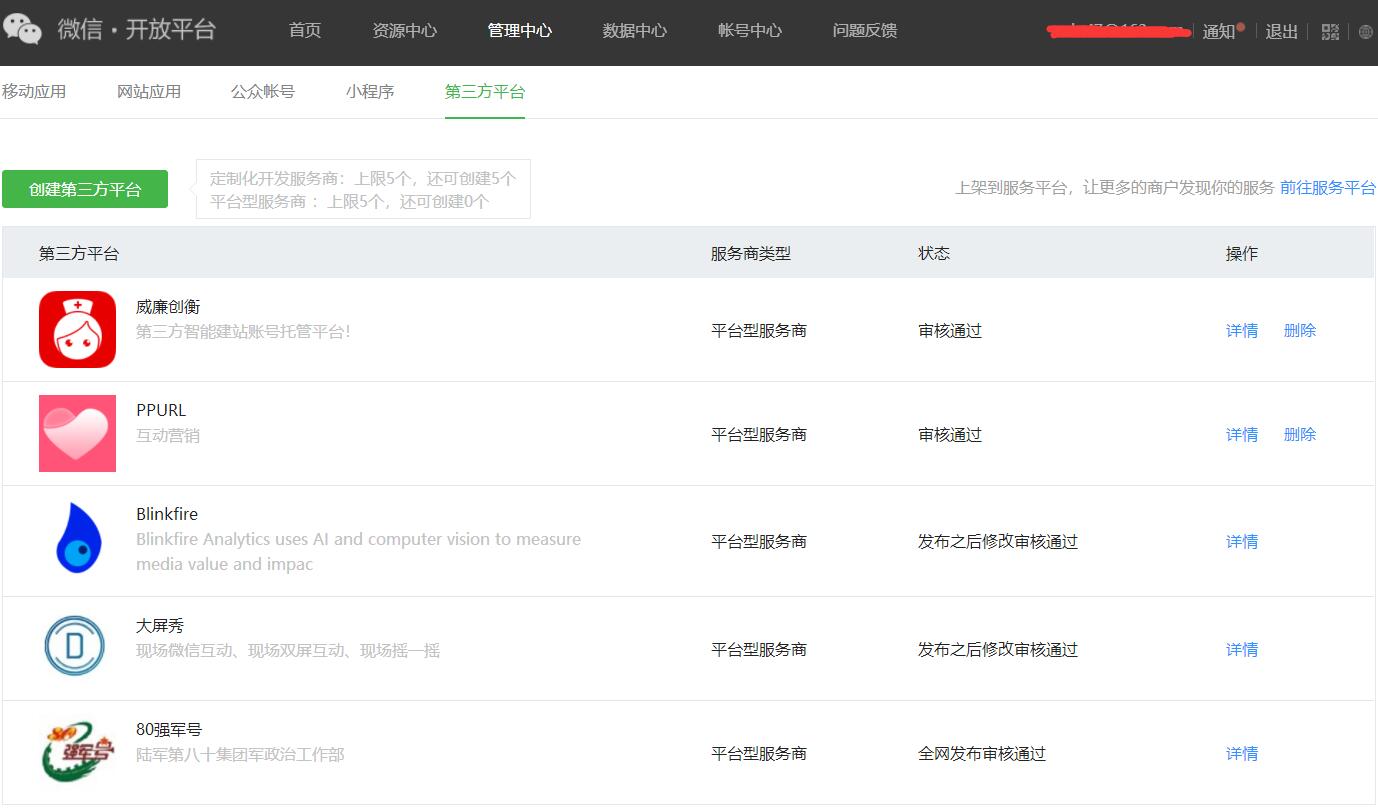Image resolution: width=1378 pixels, height=812 pixels.
Task: Click the WeChat logo icon
Action: [x=23, y=30]
